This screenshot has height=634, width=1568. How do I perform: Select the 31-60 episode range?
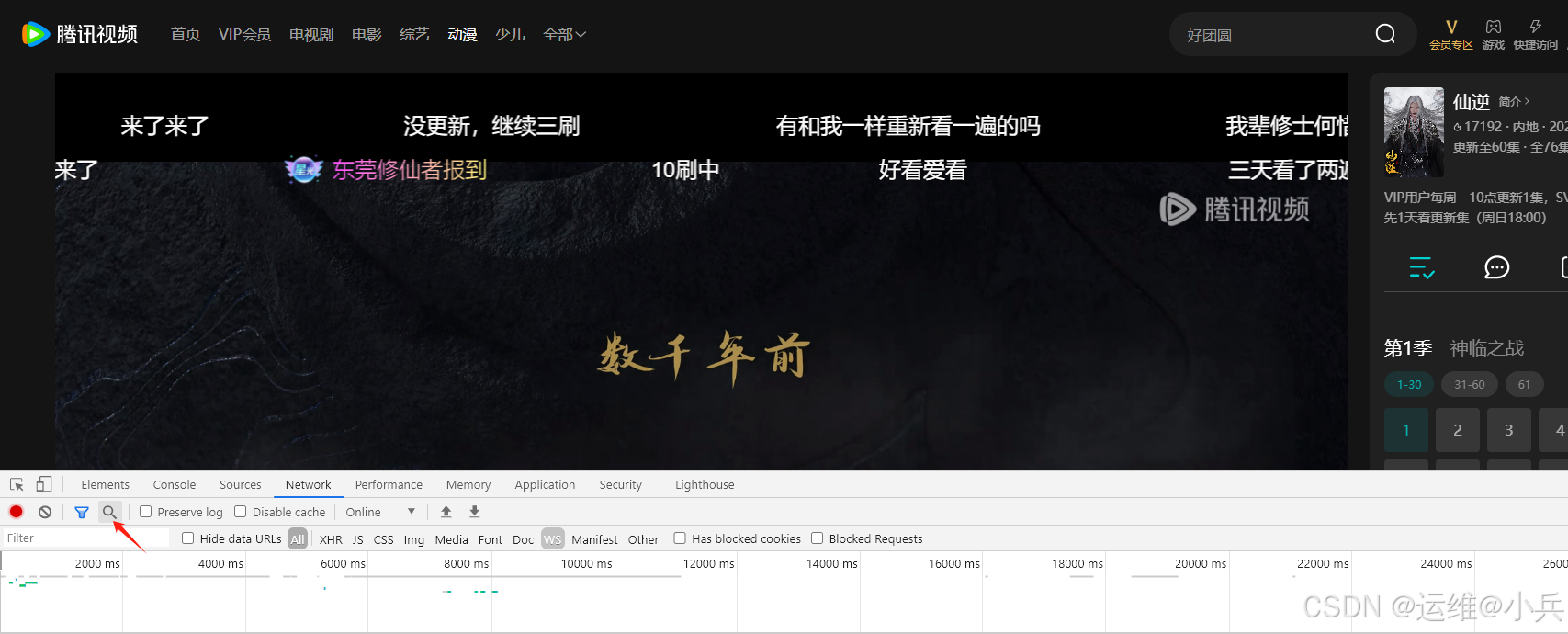[1470, 384]
